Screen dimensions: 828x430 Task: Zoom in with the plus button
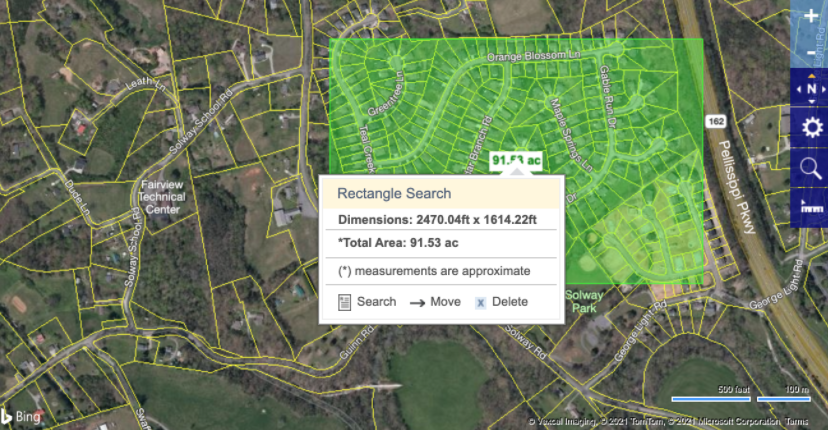click(811, 16)
